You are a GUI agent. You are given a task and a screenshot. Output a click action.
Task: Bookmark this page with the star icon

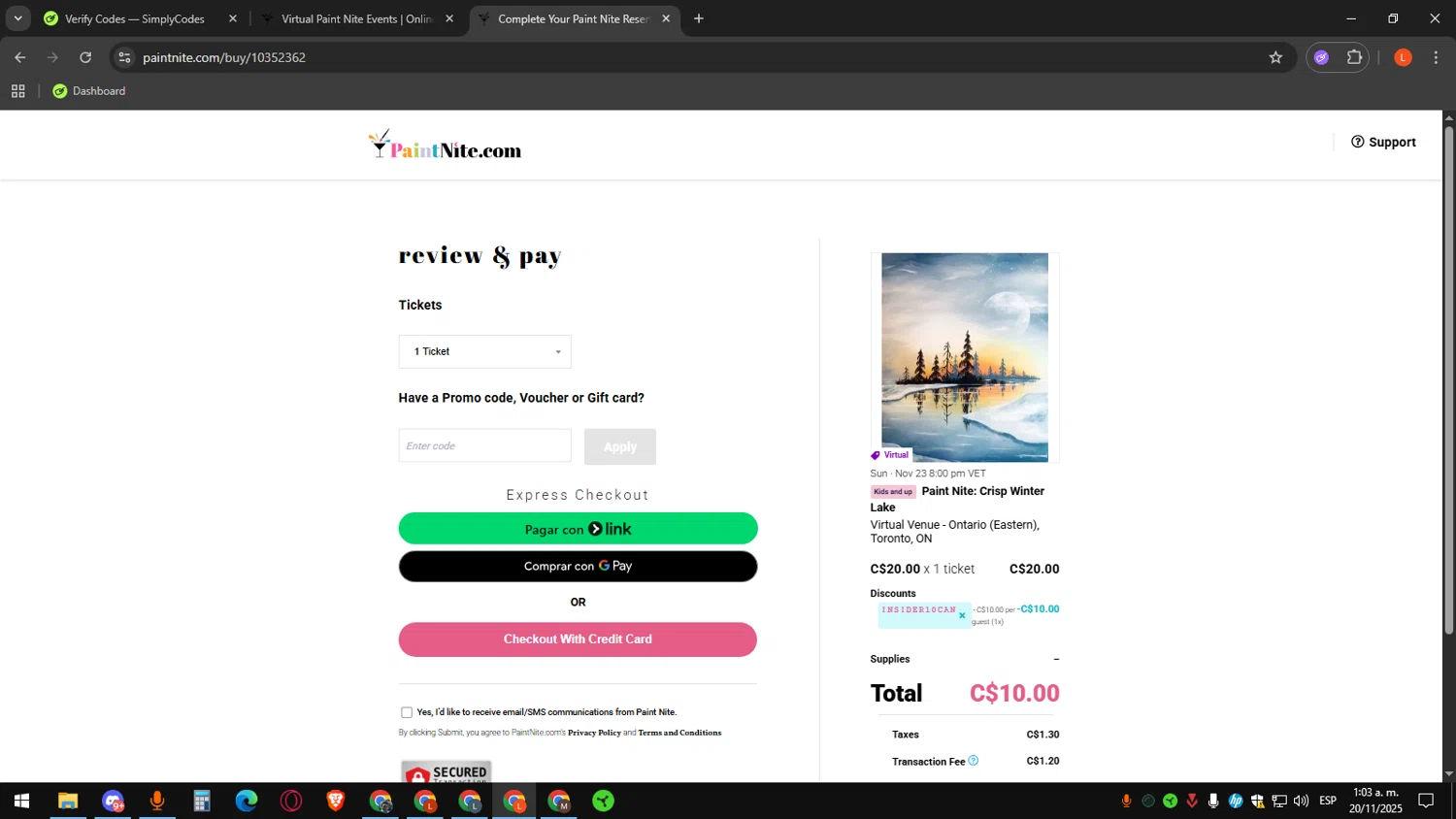point(1275,57)
